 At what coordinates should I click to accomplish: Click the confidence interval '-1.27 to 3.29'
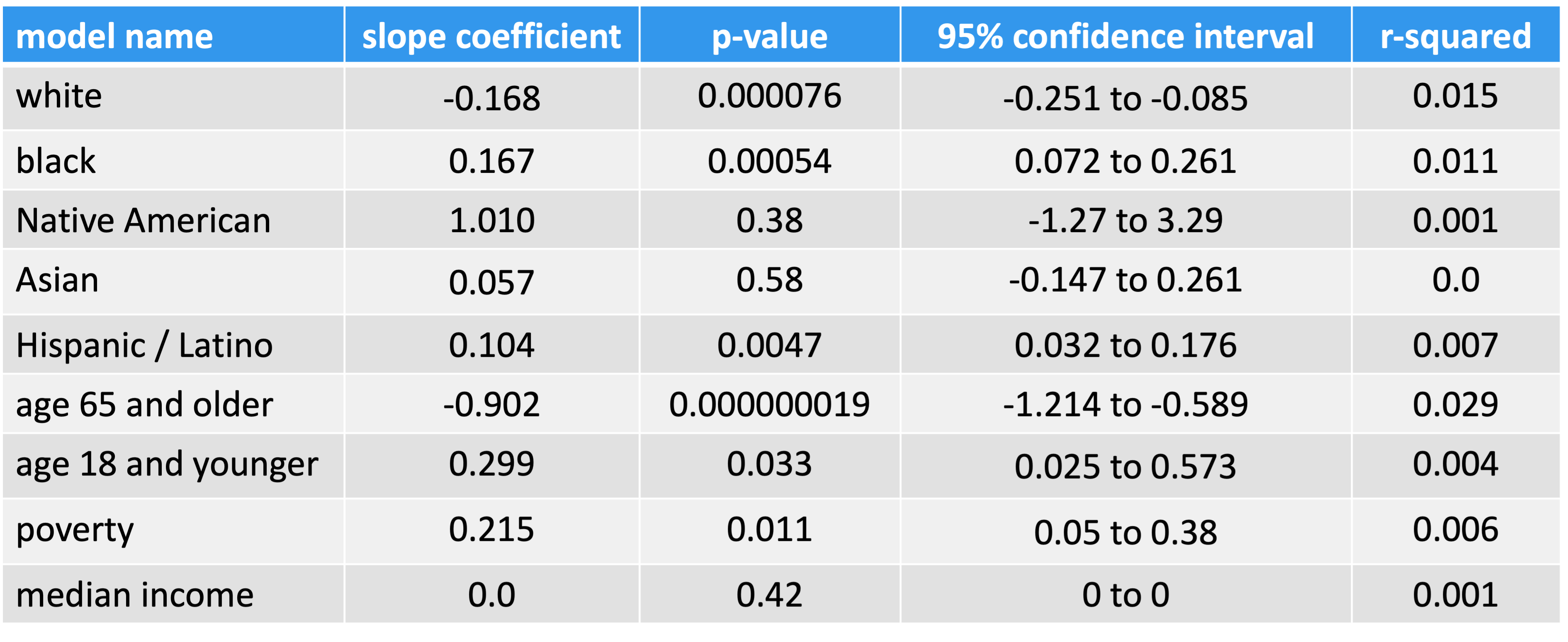[1125, 220]
